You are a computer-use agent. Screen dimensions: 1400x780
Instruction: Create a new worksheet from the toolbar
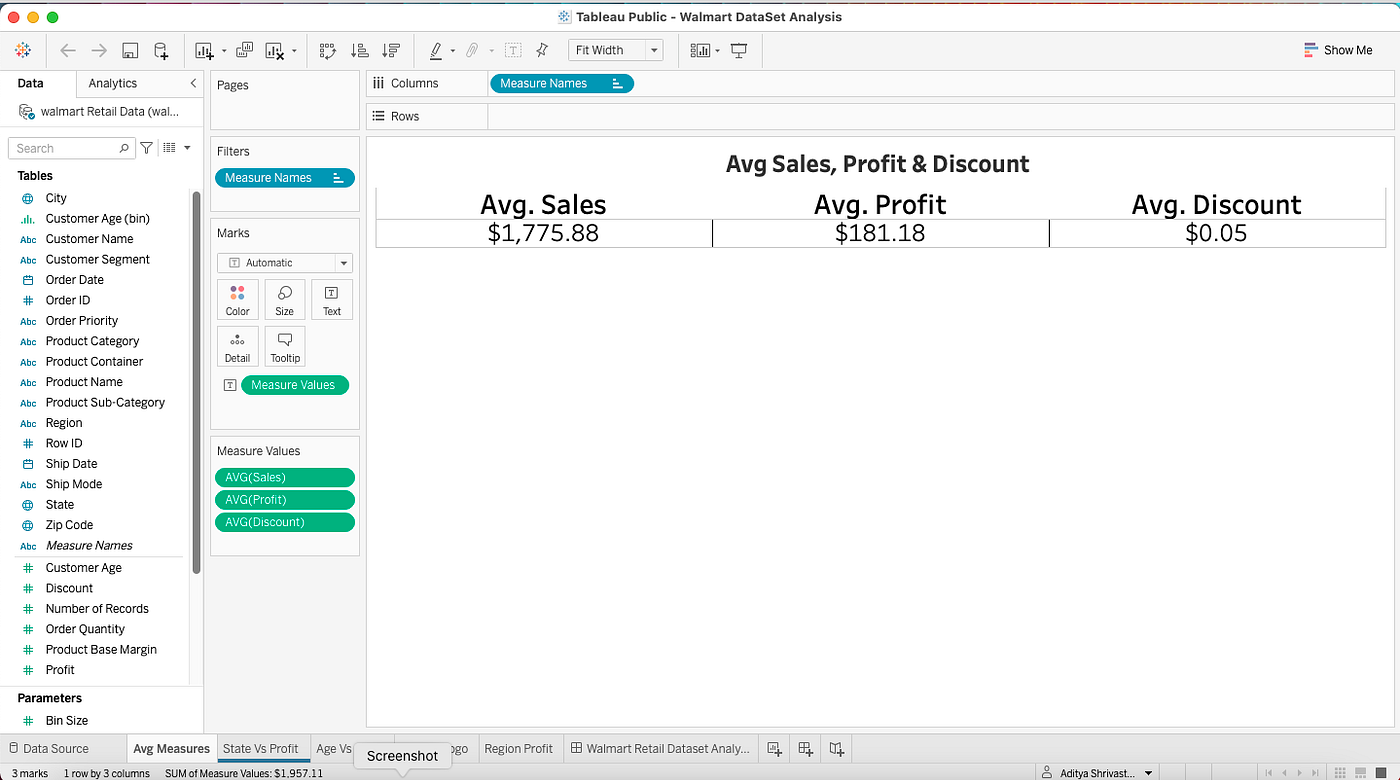(x=205, y=50)
